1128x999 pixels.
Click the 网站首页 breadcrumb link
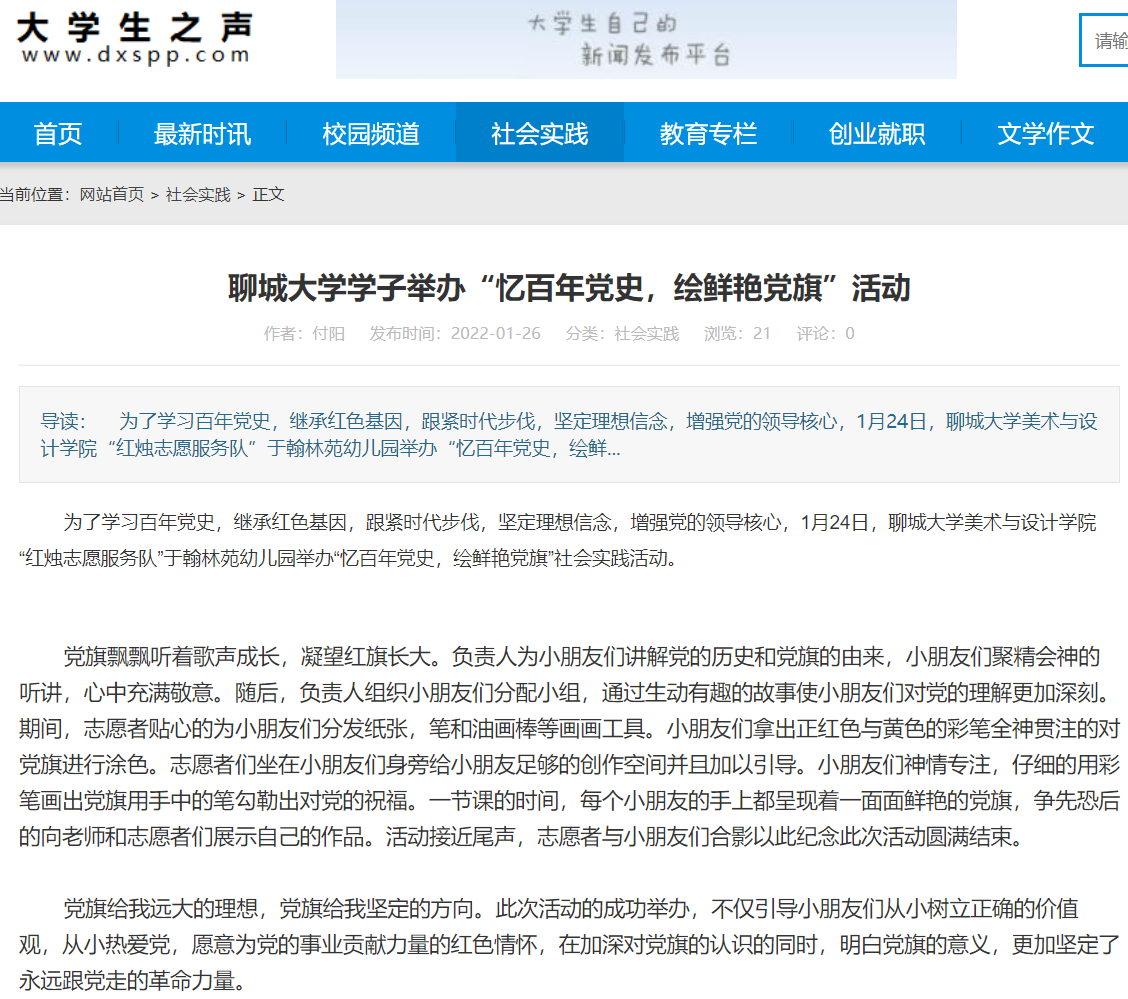[x=112, y=195]
